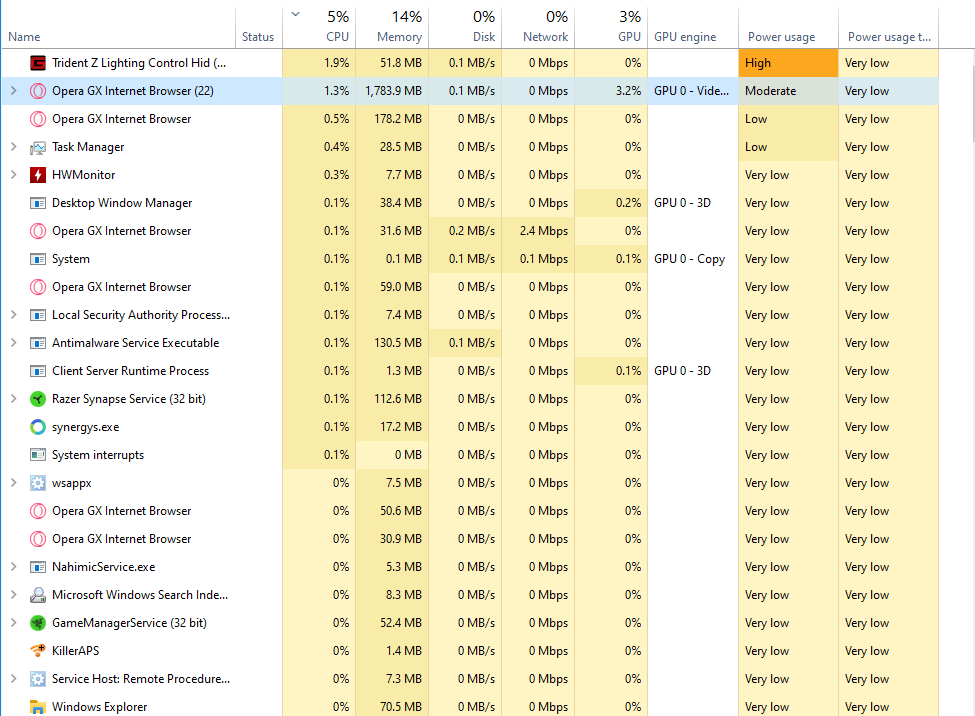Sort processes by the Name column

(x=119, y=28)
